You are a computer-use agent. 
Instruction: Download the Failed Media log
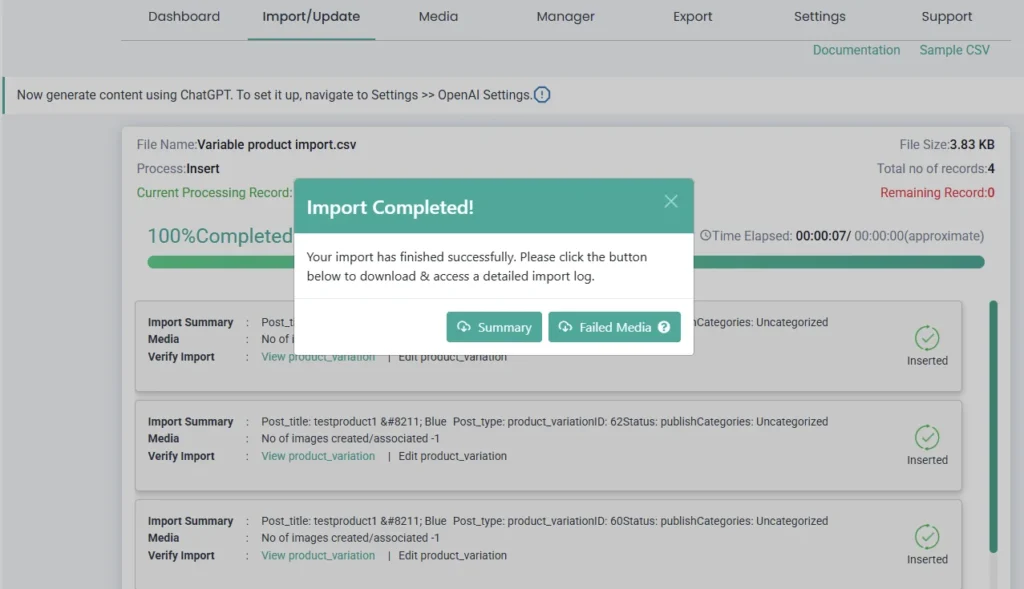[613, 327]
